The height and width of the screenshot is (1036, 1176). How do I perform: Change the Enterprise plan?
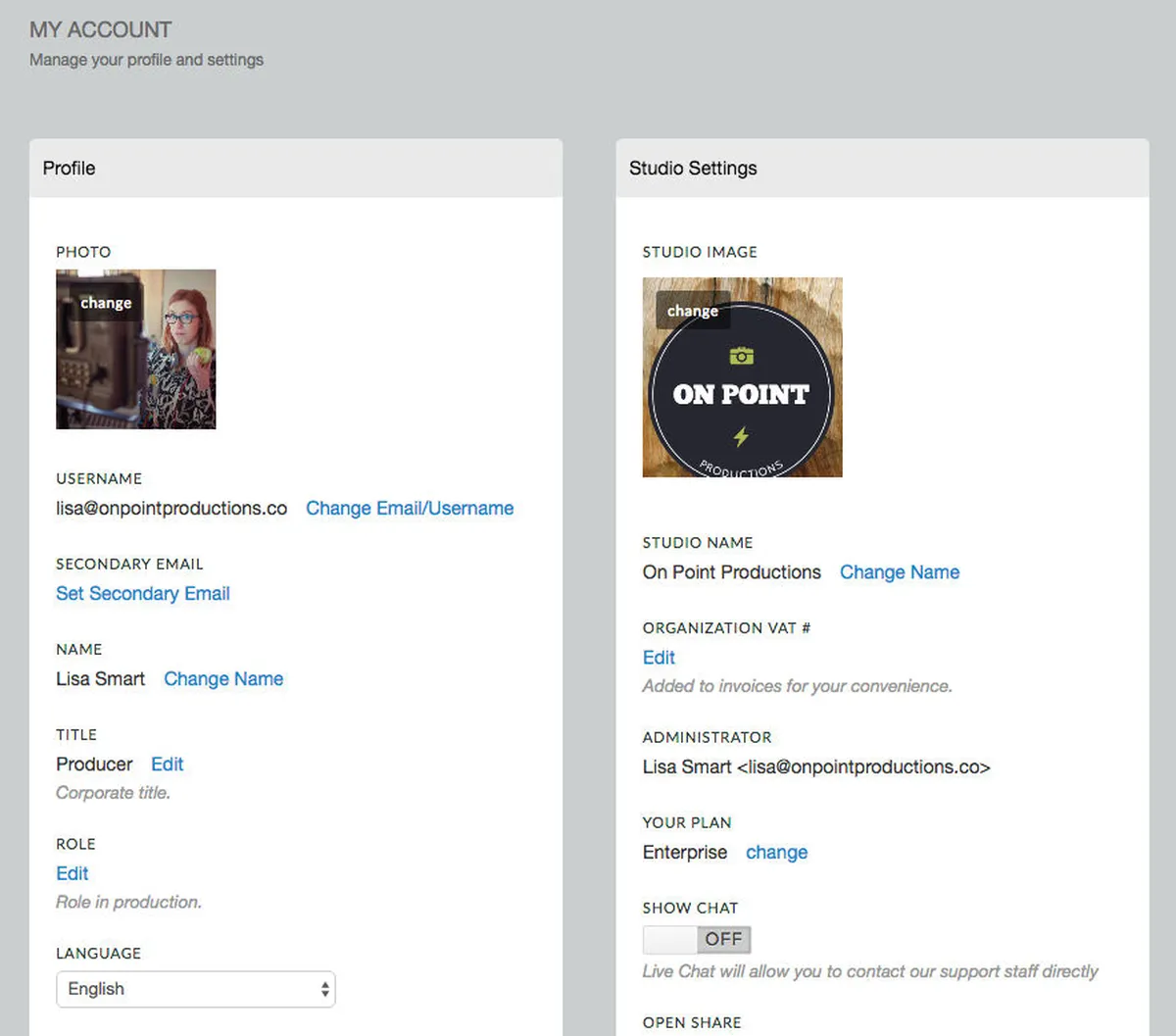(x=776, y=852)
